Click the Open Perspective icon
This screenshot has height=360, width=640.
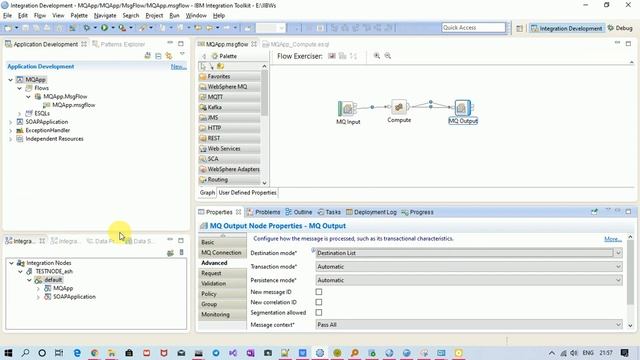[519, 28]
